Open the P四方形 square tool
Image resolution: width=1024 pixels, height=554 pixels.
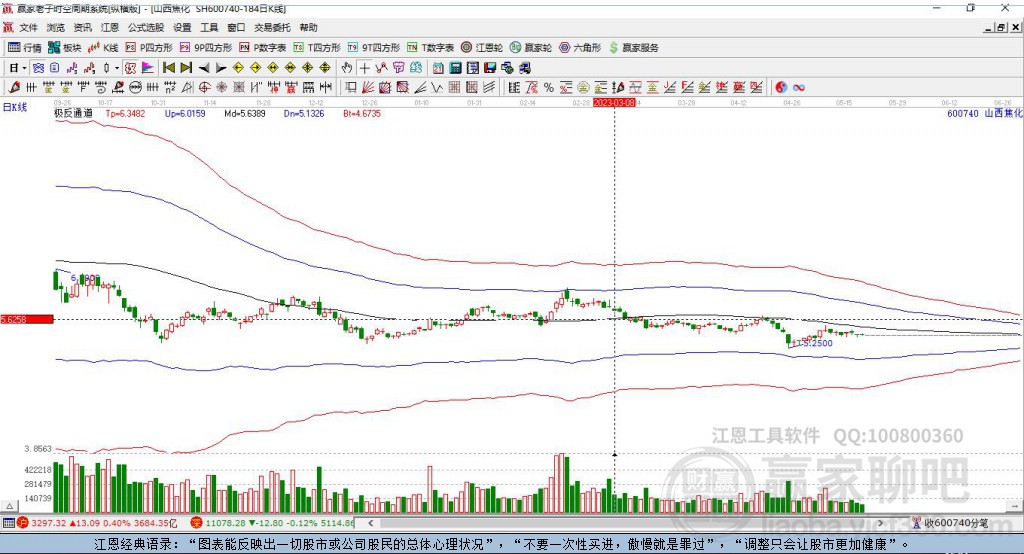tap(149, 47)
